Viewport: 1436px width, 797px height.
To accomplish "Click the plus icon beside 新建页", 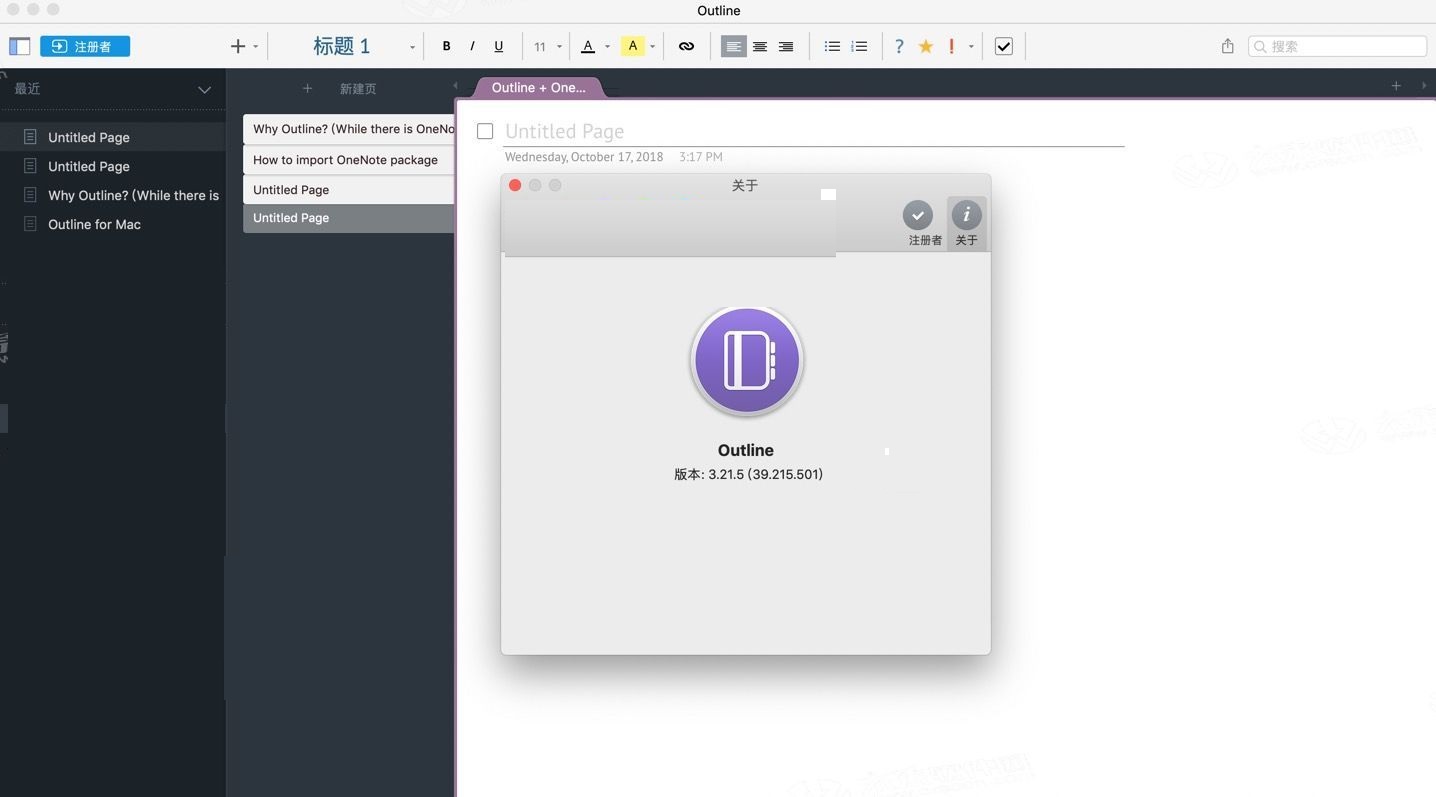I will [307, 89].
